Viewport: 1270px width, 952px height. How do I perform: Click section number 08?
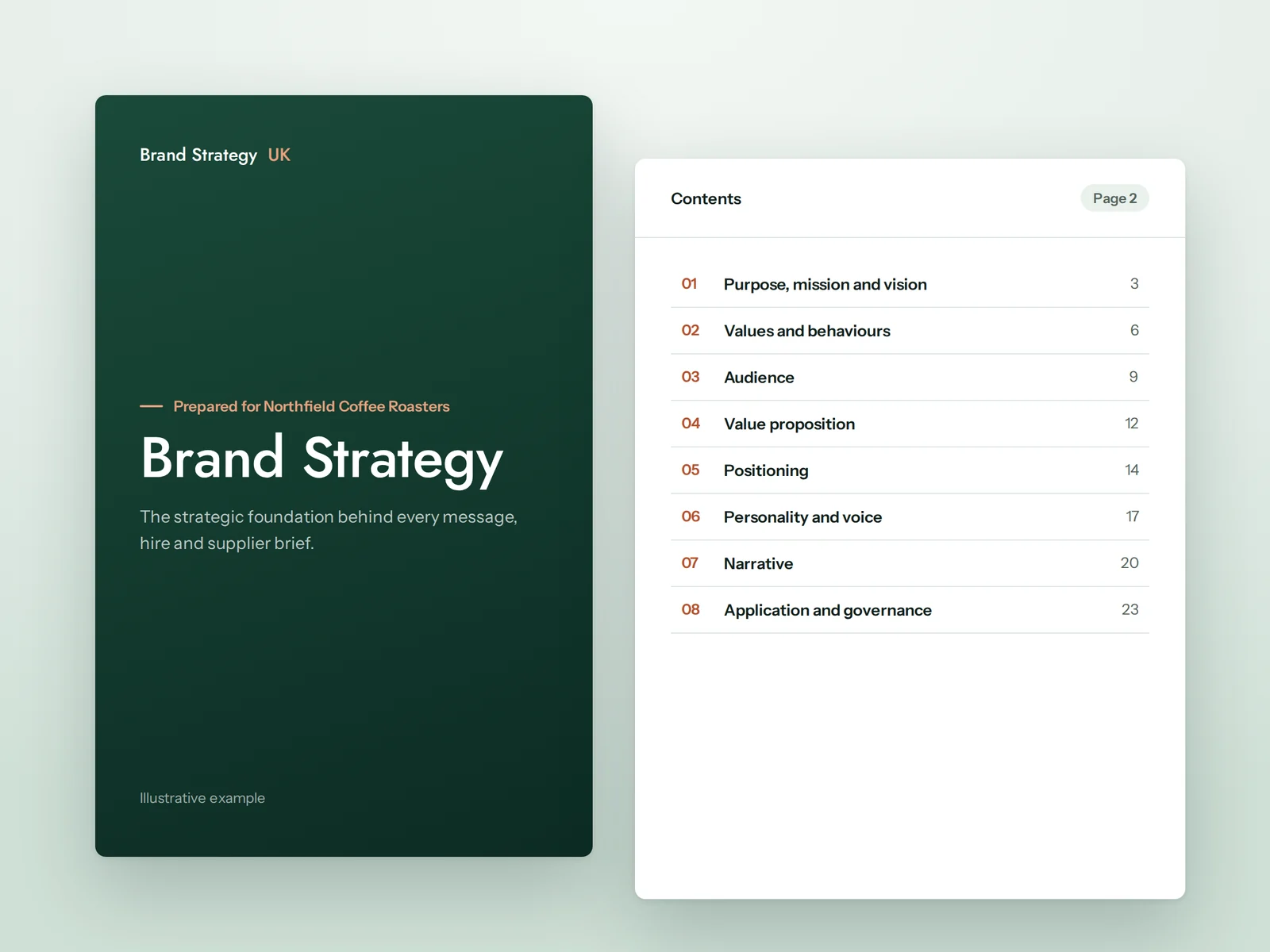coord(691,610)
